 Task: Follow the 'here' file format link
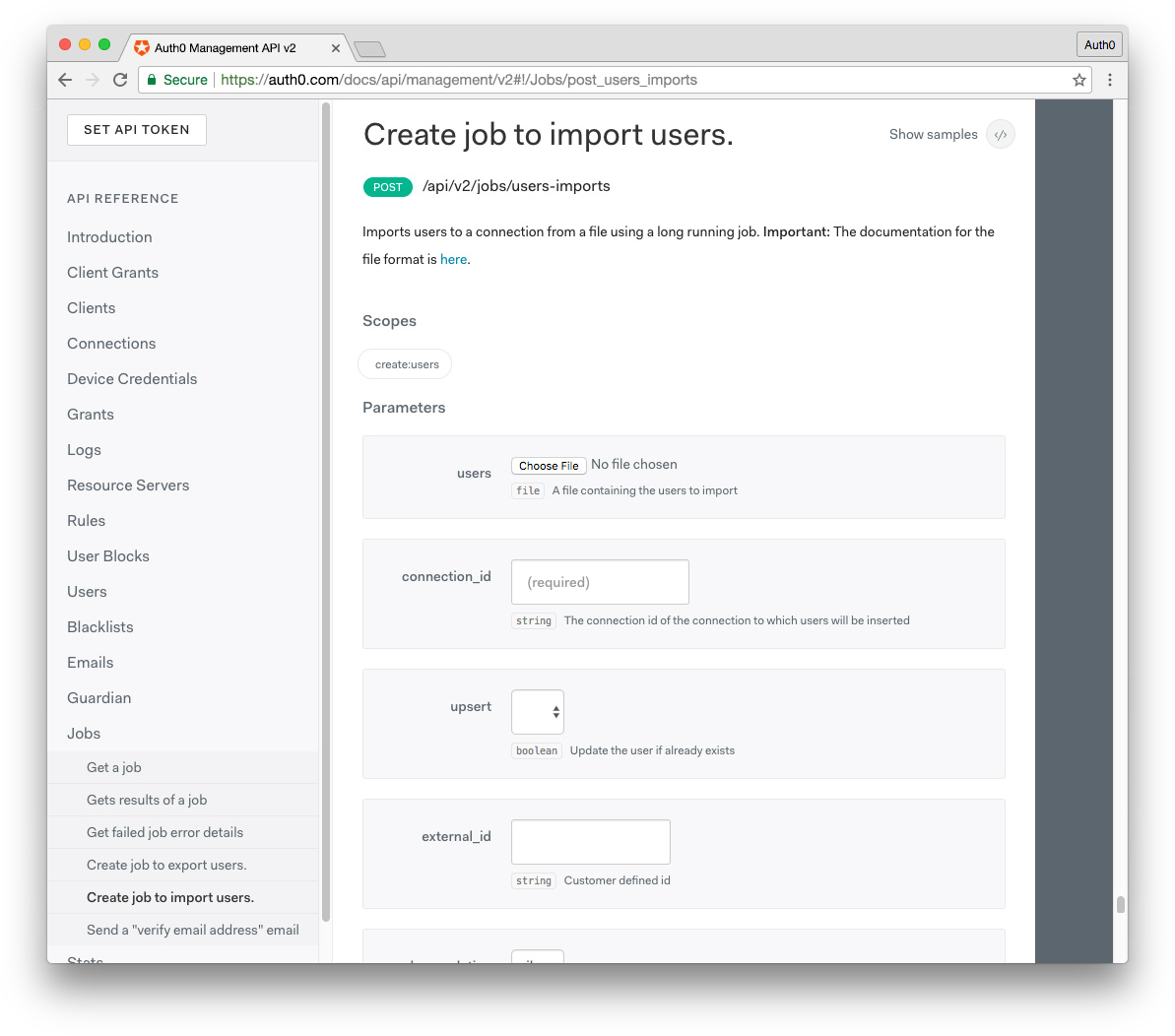pyautogui.click(x=453, y=259)
